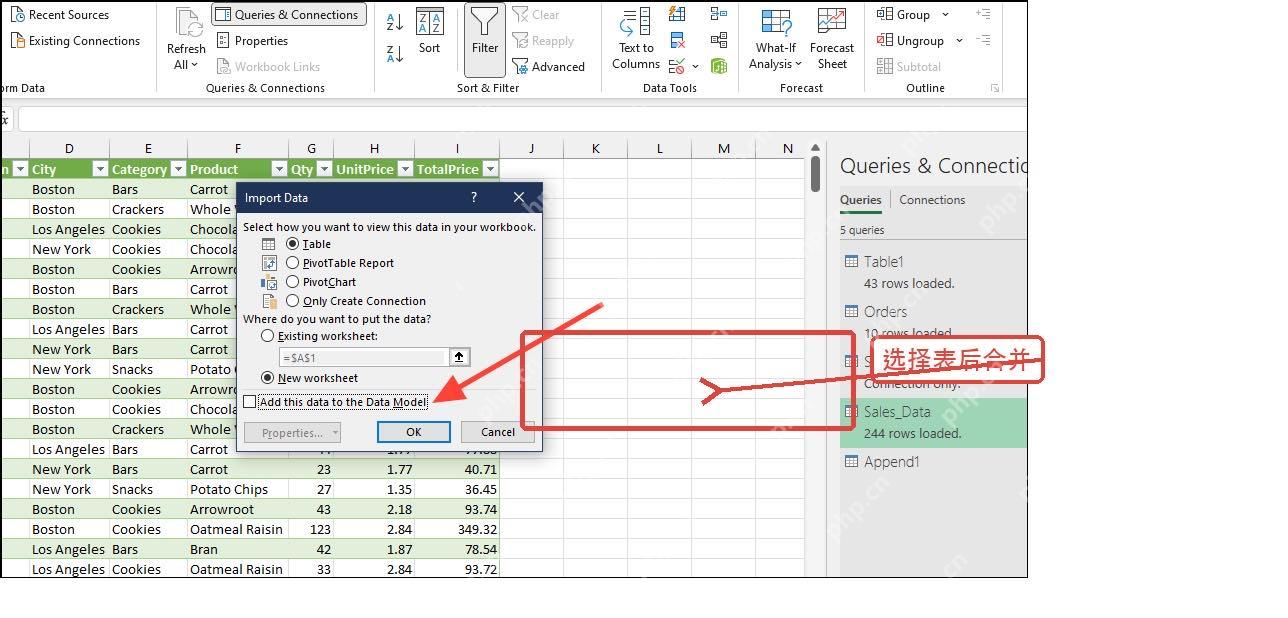
Task: Select Table1 query in pane
Action: [x=933, y=272]
